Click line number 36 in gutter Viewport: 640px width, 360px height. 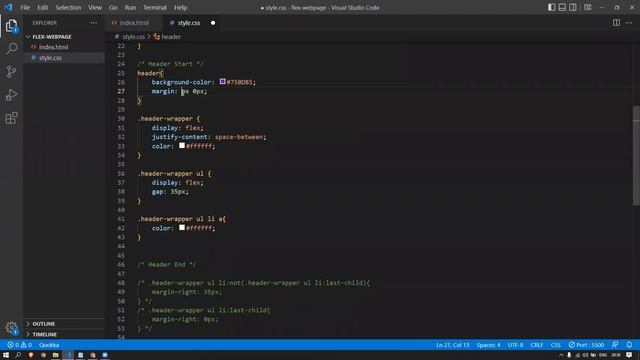[x=121, y=173]
